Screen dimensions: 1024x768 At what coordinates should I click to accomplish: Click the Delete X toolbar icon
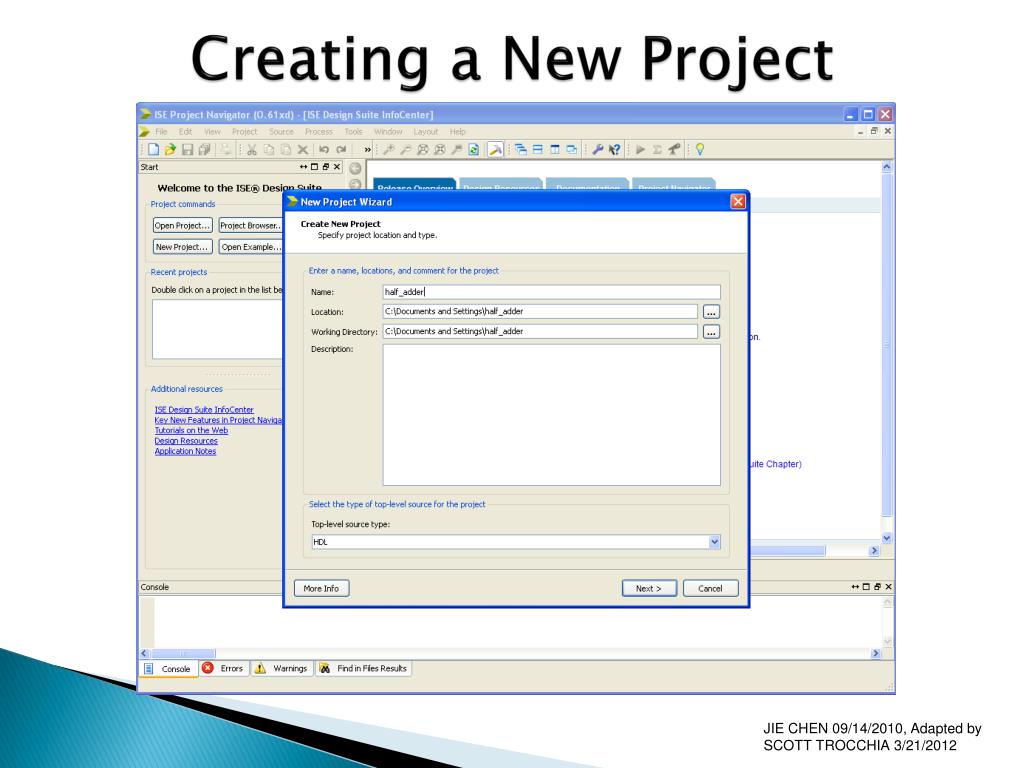point(302,150)
